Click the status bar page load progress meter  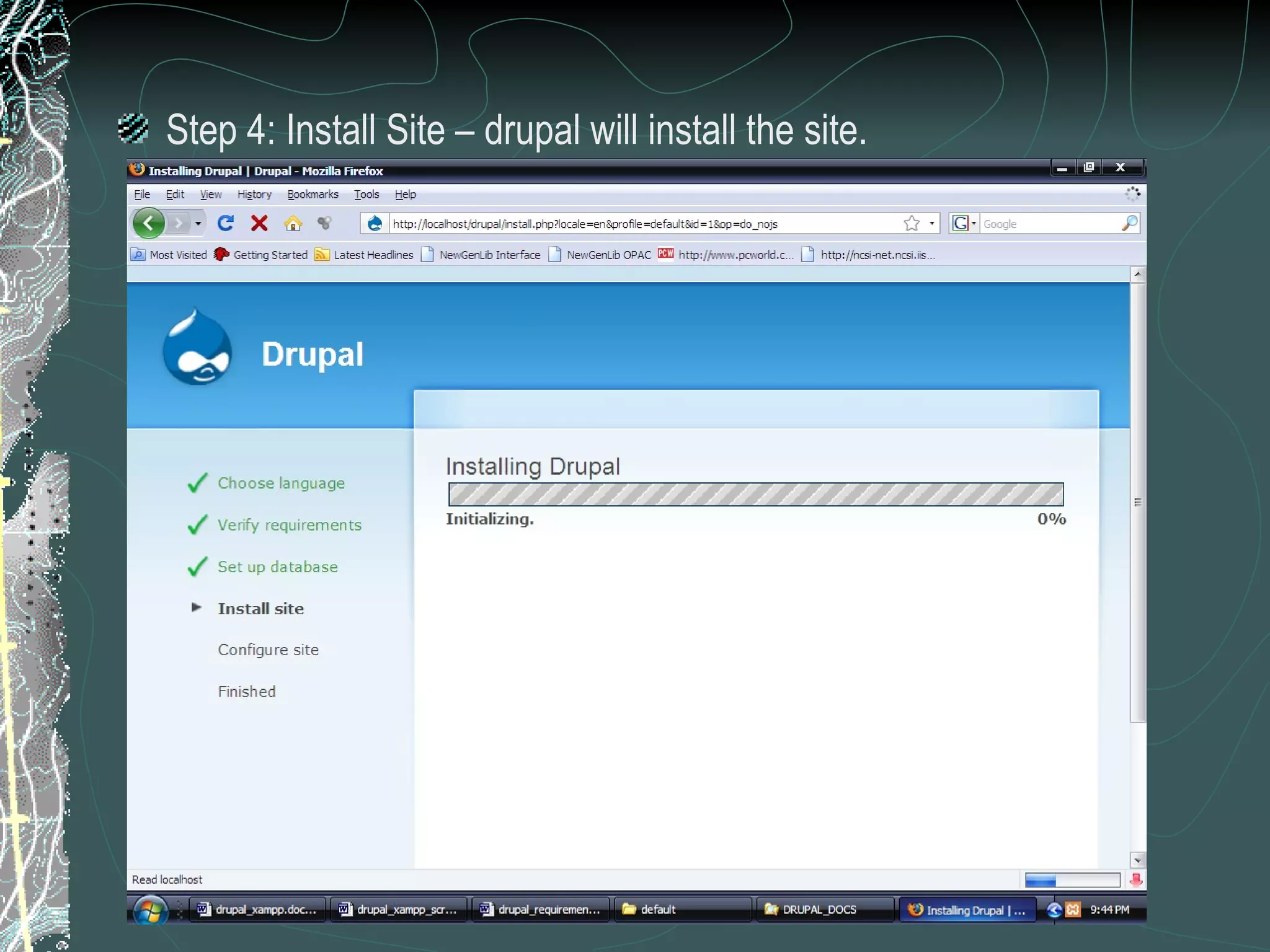click(1072, 880)
